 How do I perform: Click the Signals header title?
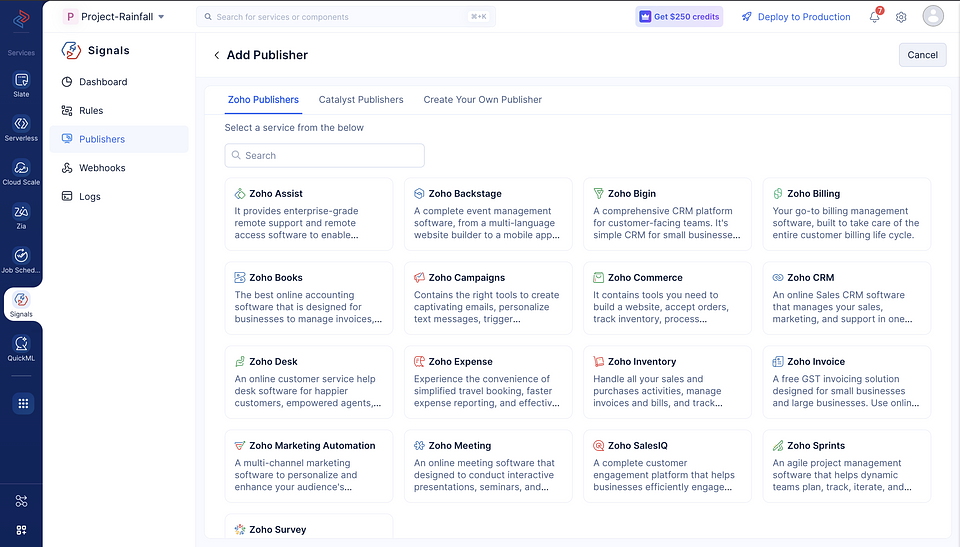[108, 50]
